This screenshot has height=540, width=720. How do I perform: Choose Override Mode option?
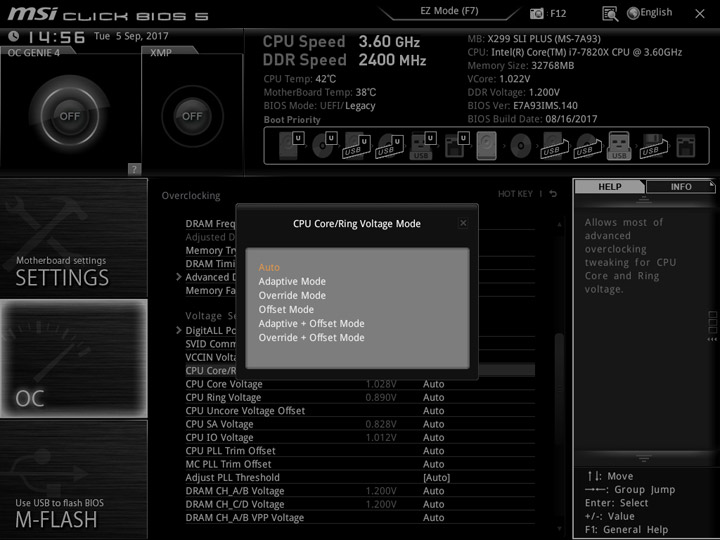[x=292, y=295]
